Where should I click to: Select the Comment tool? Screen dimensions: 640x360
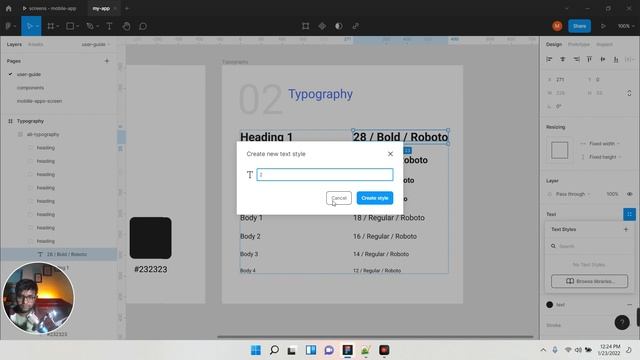click(x=143, y=26)
